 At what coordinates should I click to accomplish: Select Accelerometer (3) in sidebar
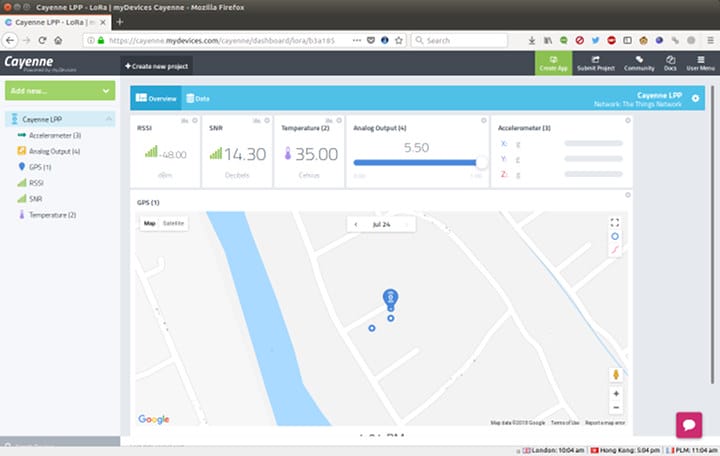coord(55,135)
